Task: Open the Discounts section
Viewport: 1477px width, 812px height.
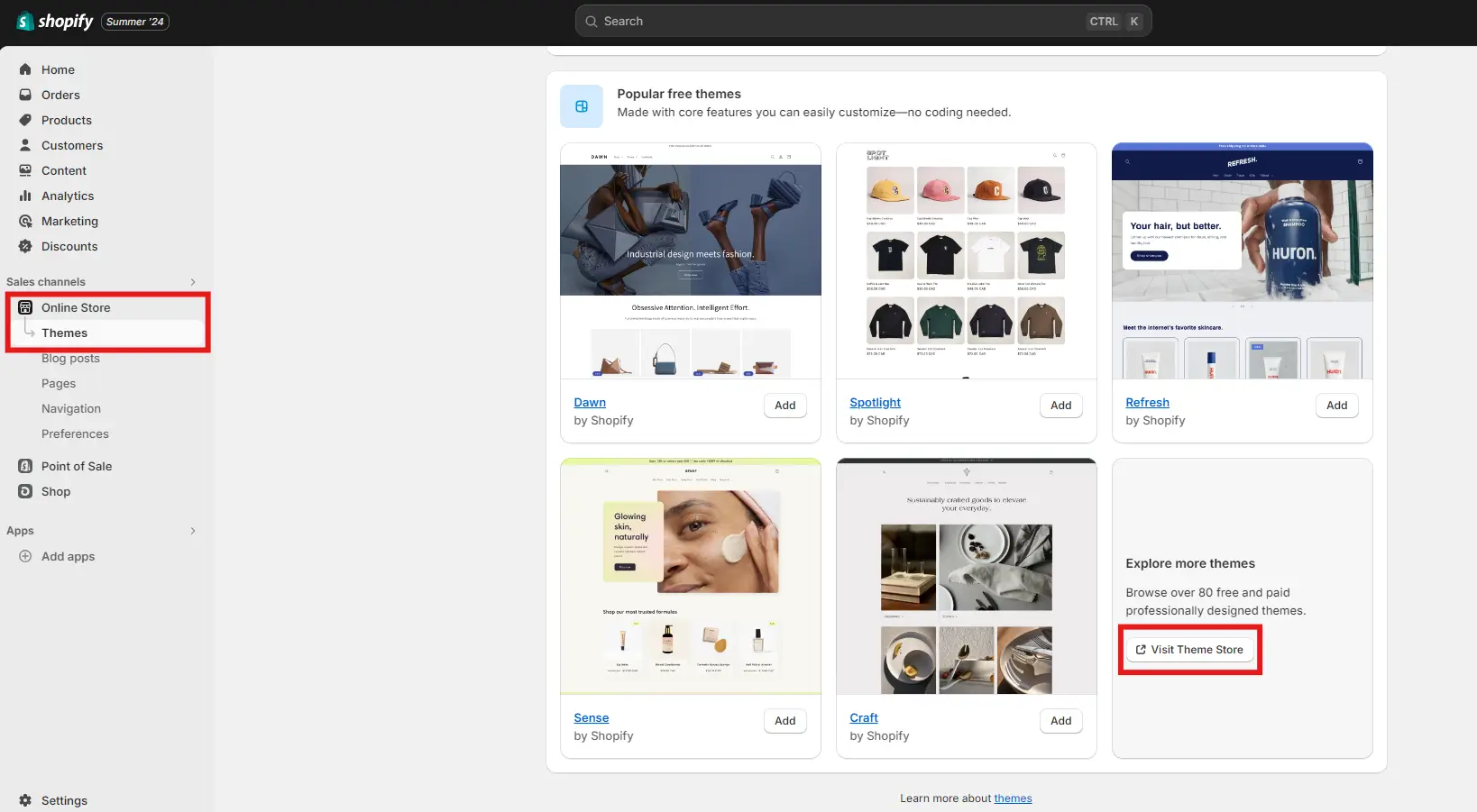Action: click(69, 246)
